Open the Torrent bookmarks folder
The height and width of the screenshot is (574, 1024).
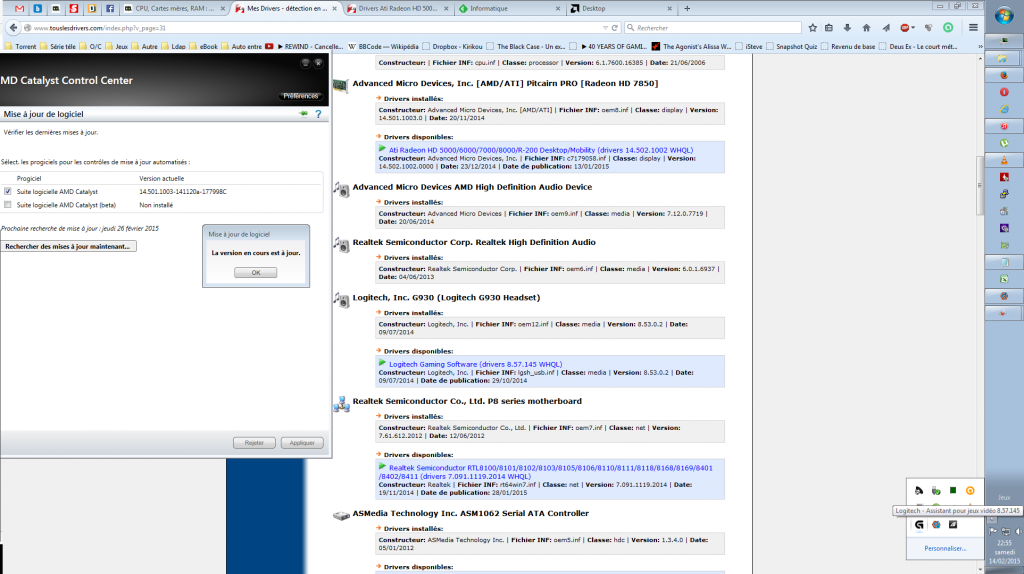click(20, 46)
